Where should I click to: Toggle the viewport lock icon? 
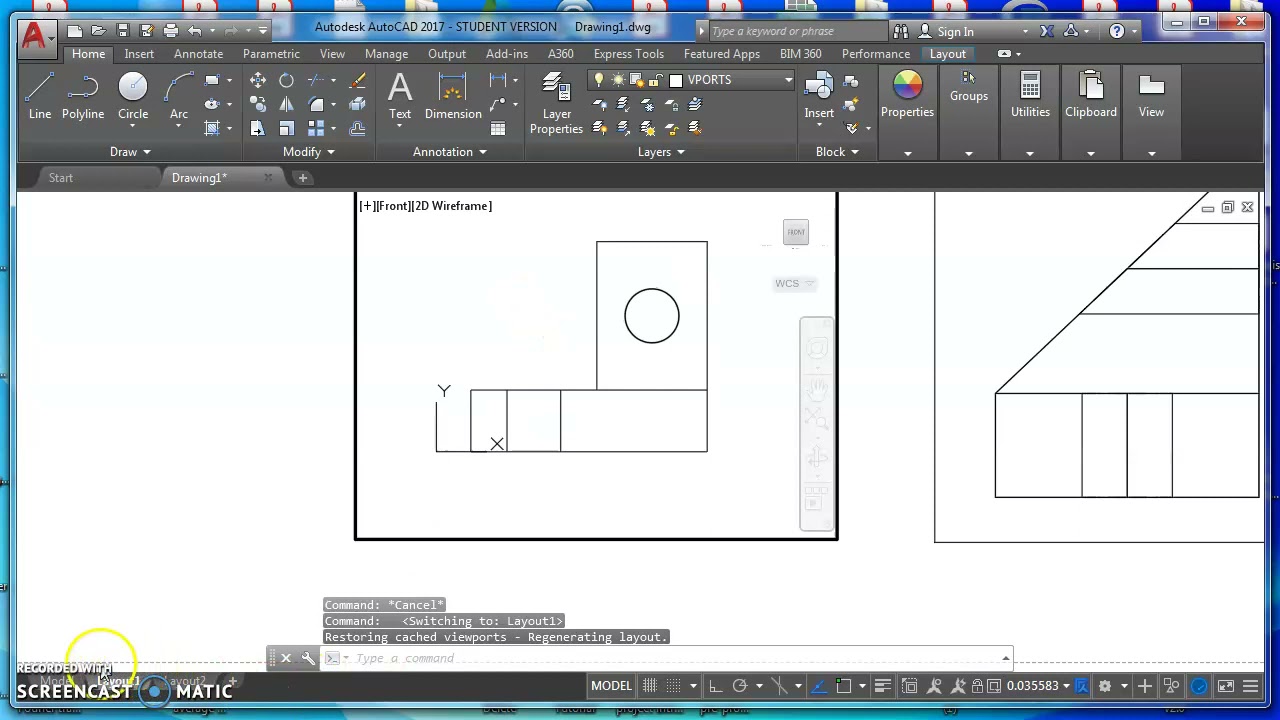coord(979,686)
